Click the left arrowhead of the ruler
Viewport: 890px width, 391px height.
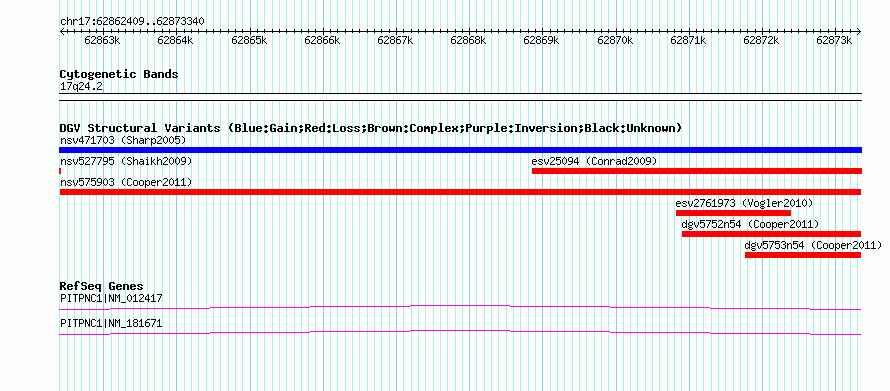62,31
